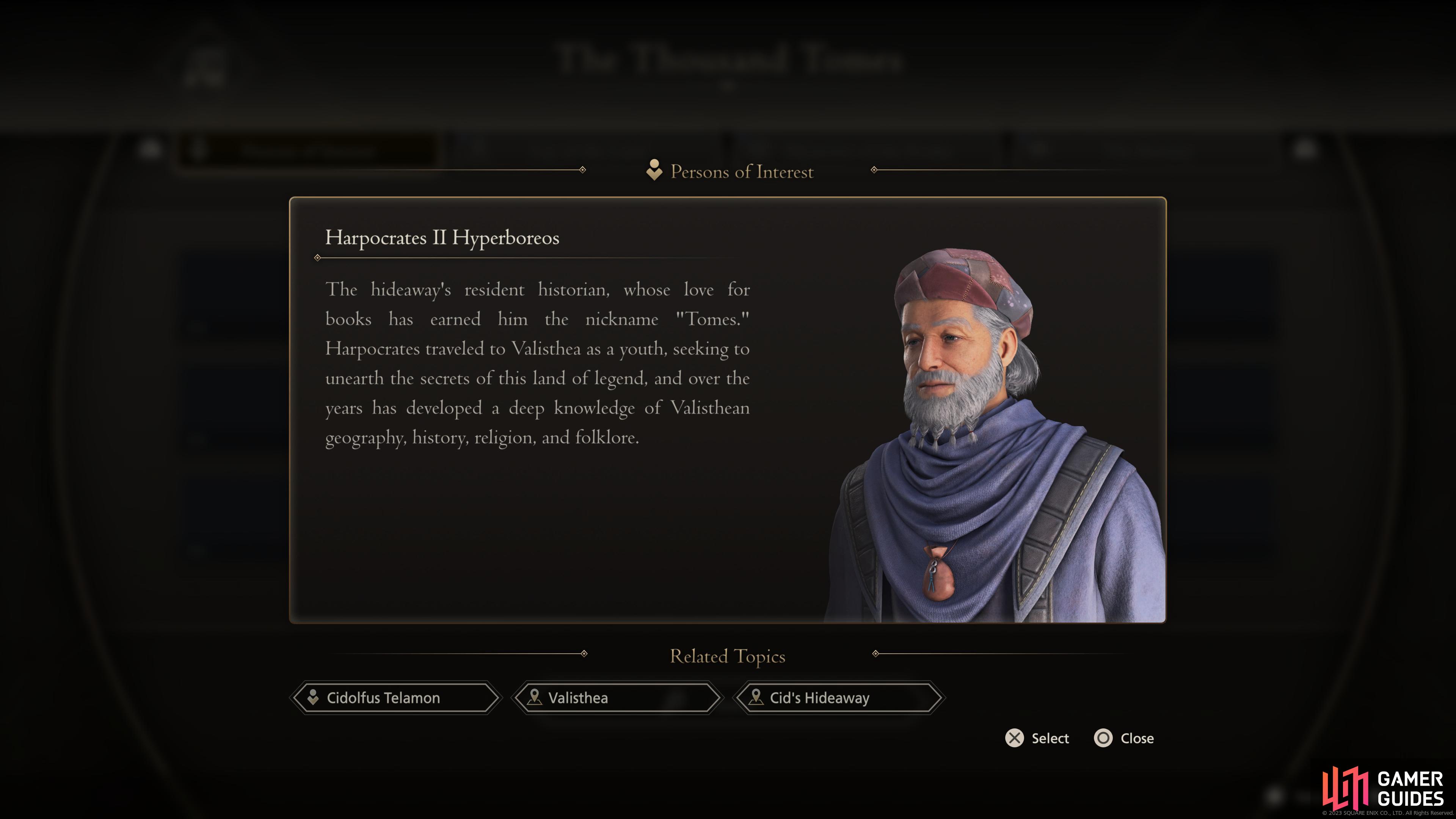Image resolution: width=1456 pixels, height=819 pixels.
Task: Click the blurred selected tab behind dialog
Action: tap(308, 150)
